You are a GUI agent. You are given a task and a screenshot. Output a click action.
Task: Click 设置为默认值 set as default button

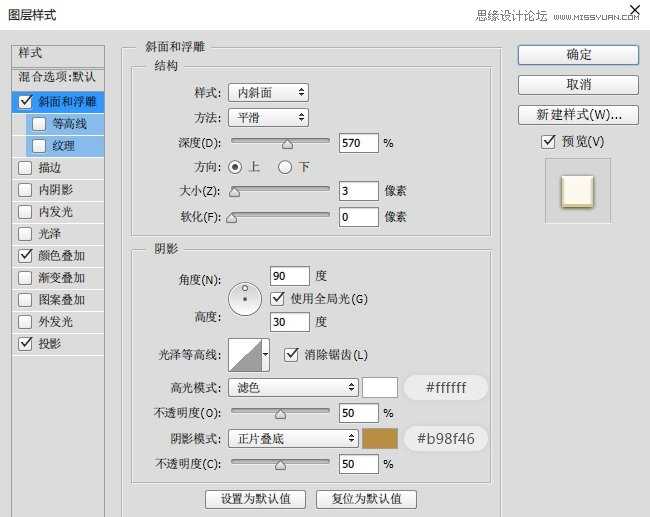tap(255, 499)
